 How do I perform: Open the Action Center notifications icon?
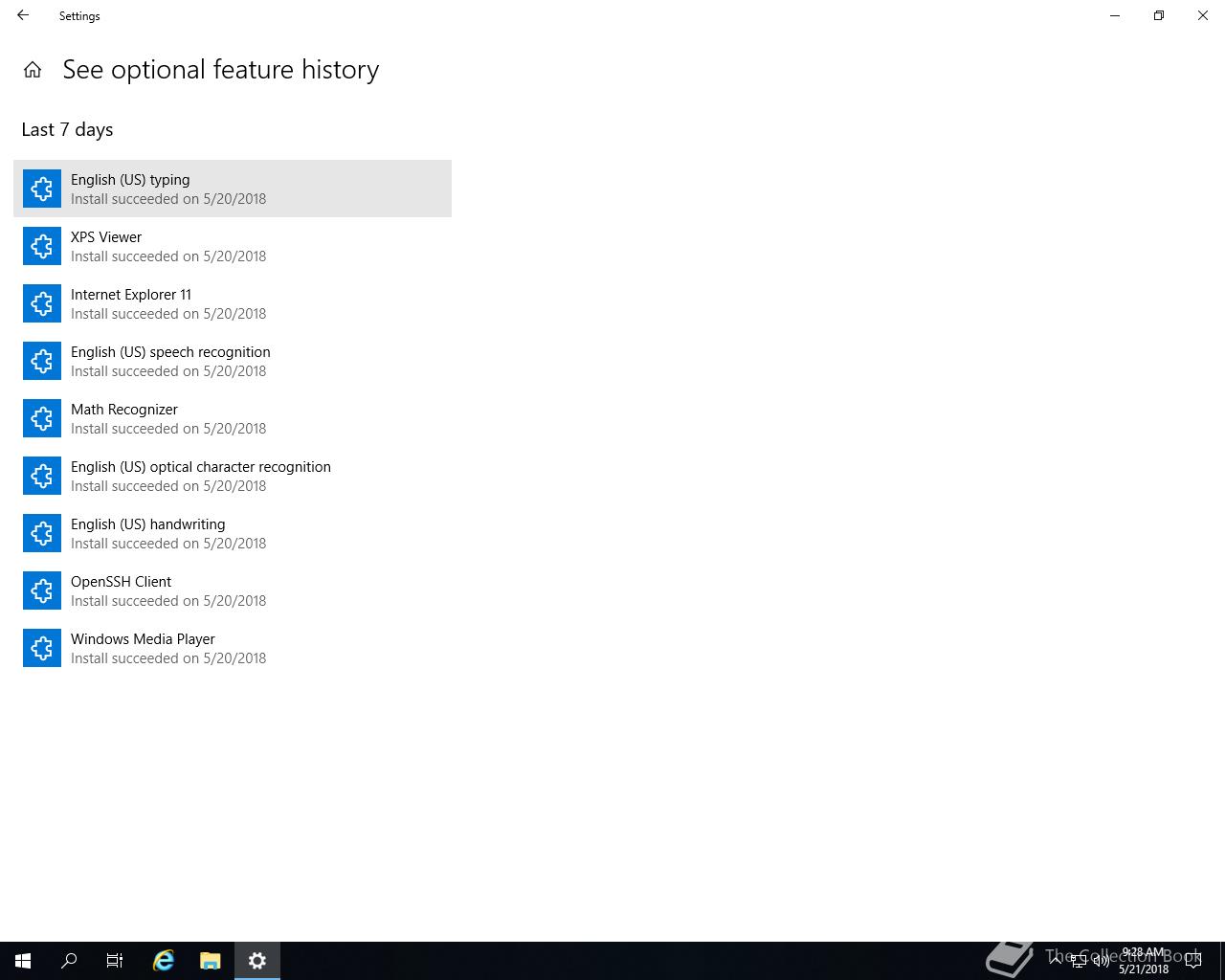coord(1193,961)
